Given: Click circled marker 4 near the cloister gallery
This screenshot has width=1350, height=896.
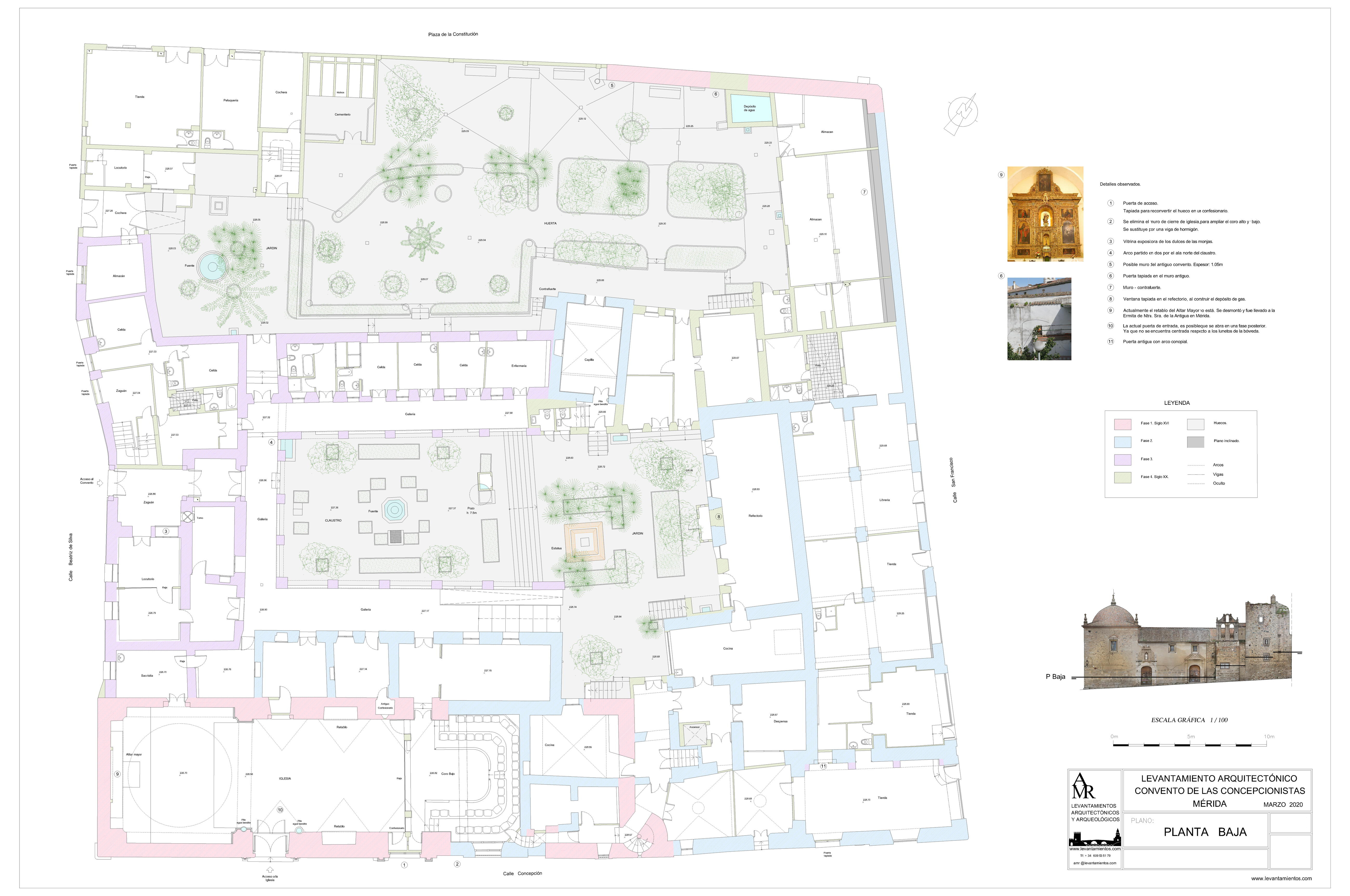Looking at the screenshot, I should click(271, 442).
